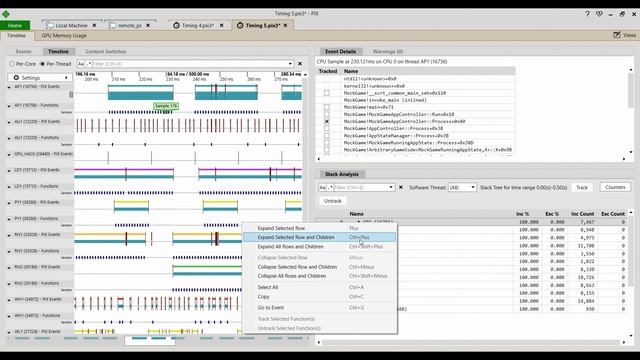This screenshot has height=360, width=640.
Task: Switch to Context Switches sub-tab
Action: coord(106,51)
